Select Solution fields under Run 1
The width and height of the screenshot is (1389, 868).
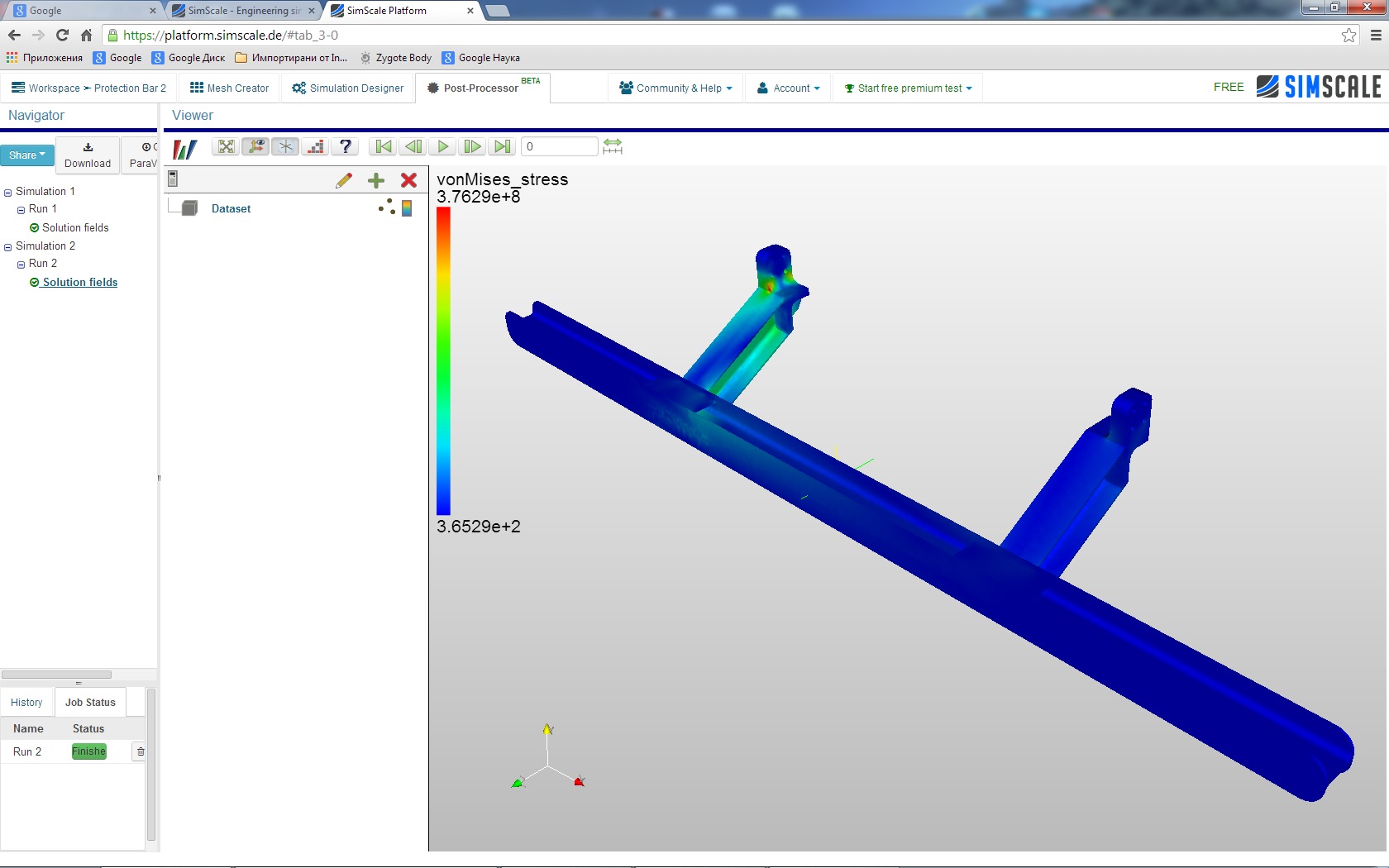(75, 227)
